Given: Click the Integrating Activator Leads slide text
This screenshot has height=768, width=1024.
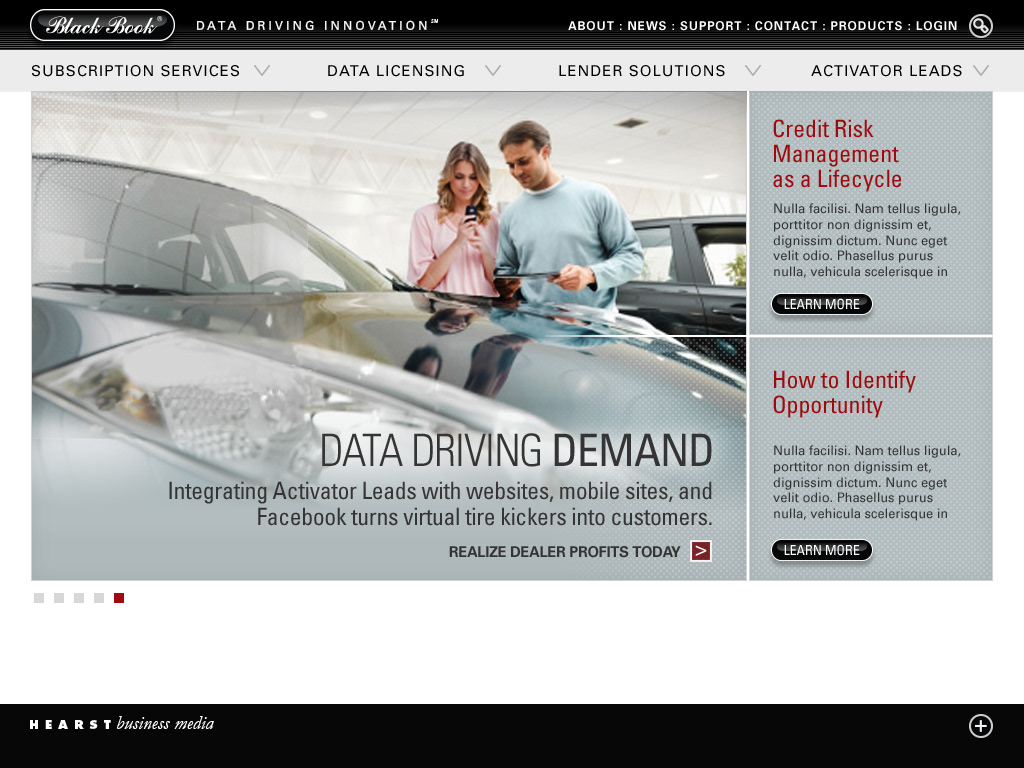Looking at the screenshot, I should click(x=440, y=504).
